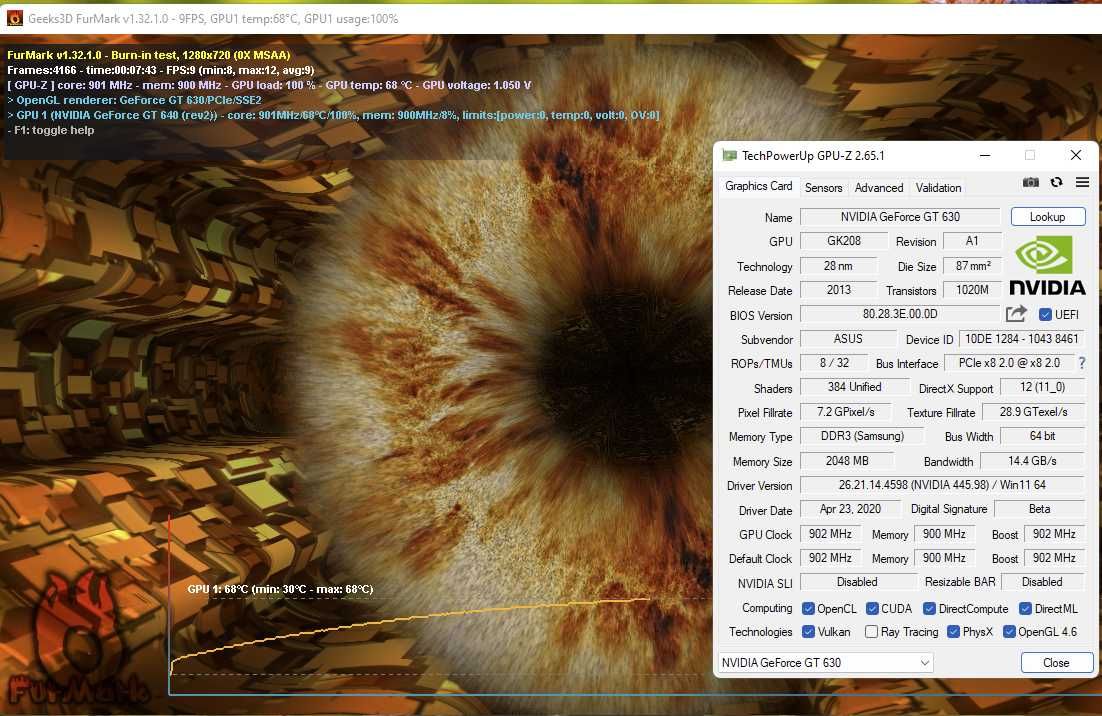Click the Die Size value 87 mm²

972,266
